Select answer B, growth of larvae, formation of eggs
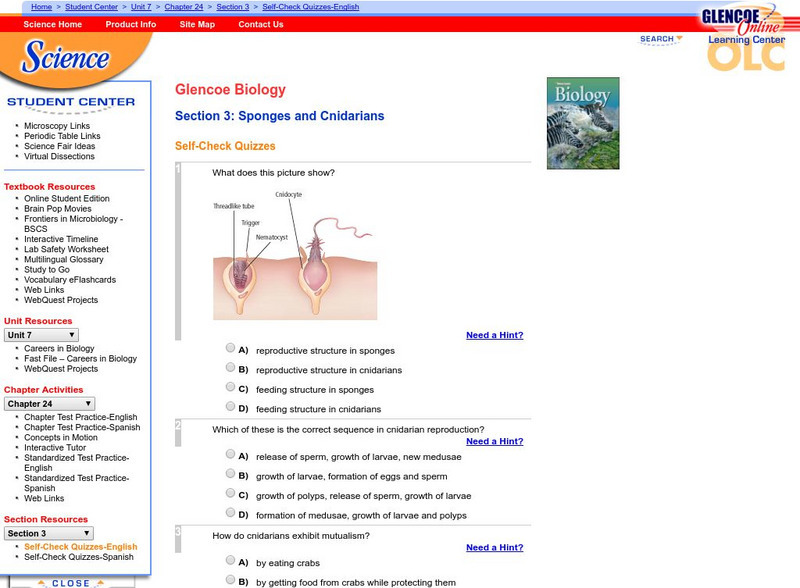Image resolution: width=800 pixels, height=588 pixels. pyautogui.click(x=231, y=476)
